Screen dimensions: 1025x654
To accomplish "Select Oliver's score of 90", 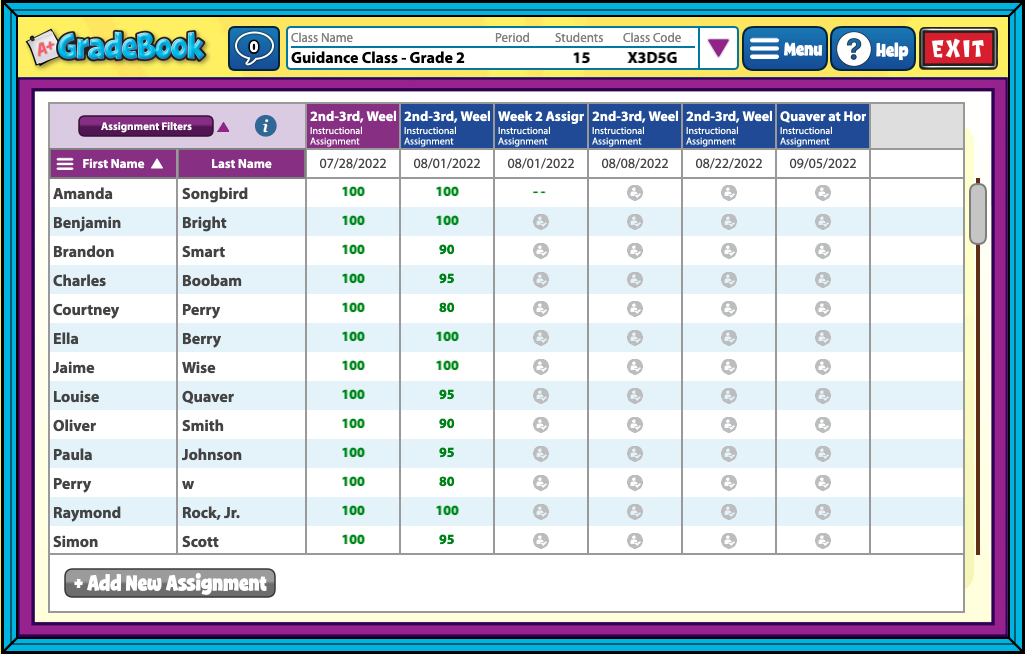I will (x=447, y=424).
